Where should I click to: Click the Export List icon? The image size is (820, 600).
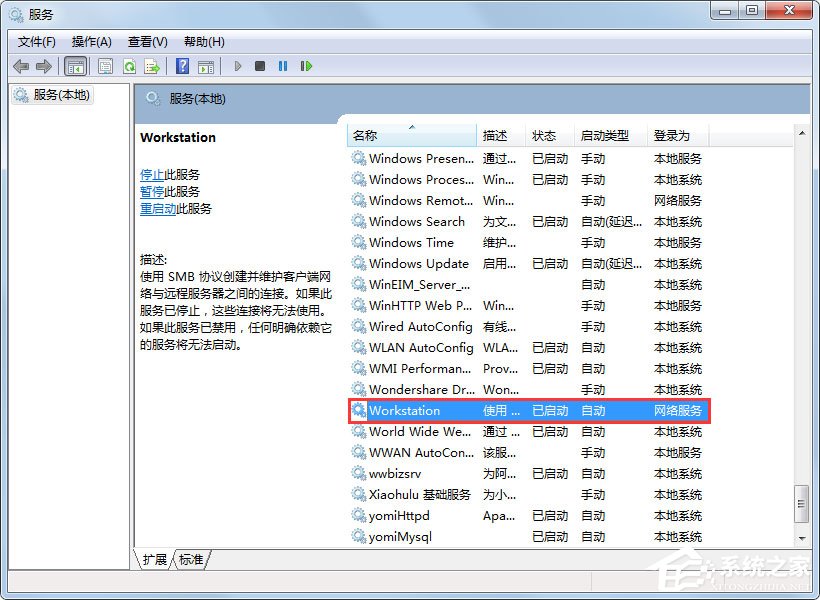pos(153,66)
